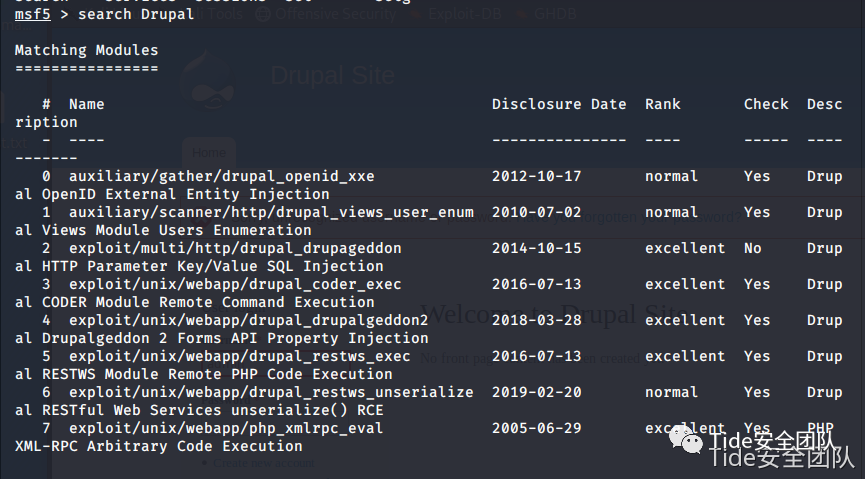Click 'excellent' rank of drupal_restws_exec row
This screenshot has width=865, height=479.
(x=685, y=356)
